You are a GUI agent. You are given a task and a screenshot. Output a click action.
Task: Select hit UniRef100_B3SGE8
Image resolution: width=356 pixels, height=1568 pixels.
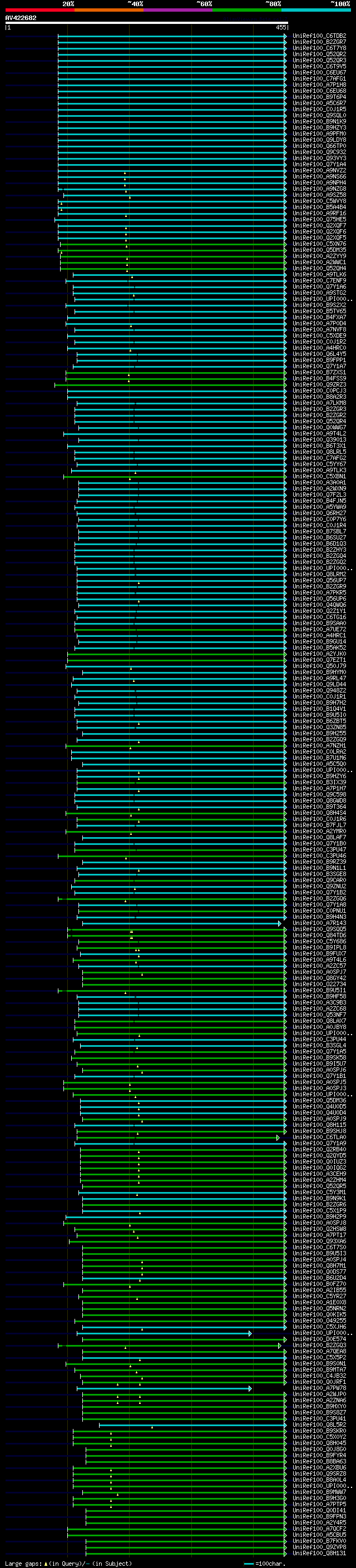pos(319,874)
